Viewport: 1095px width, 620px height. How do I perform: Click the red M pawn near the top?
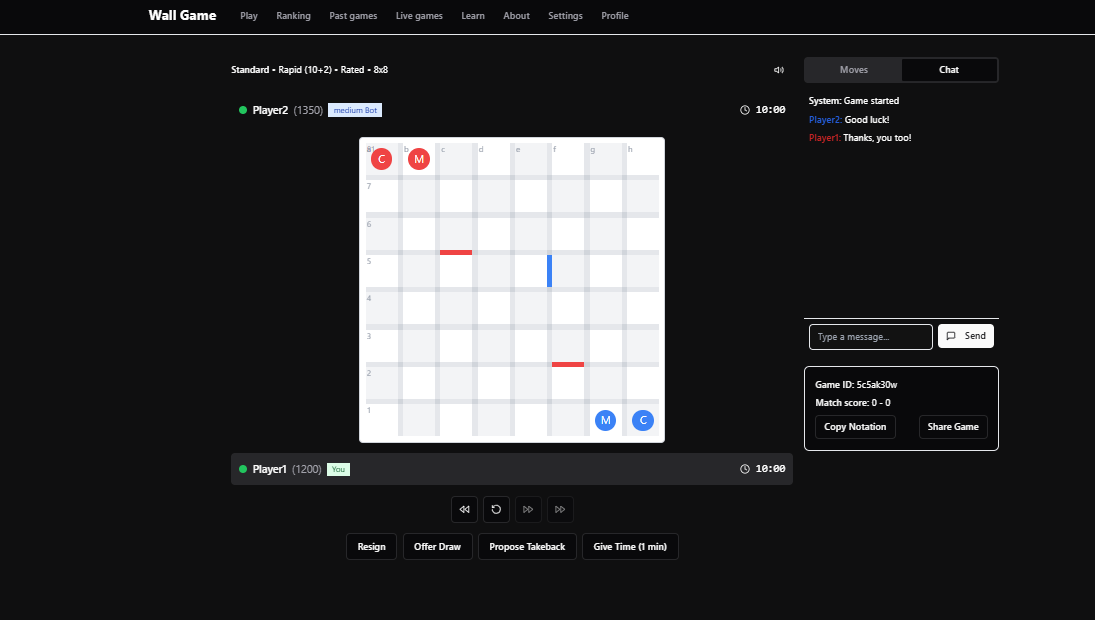(x=418, y=158)
